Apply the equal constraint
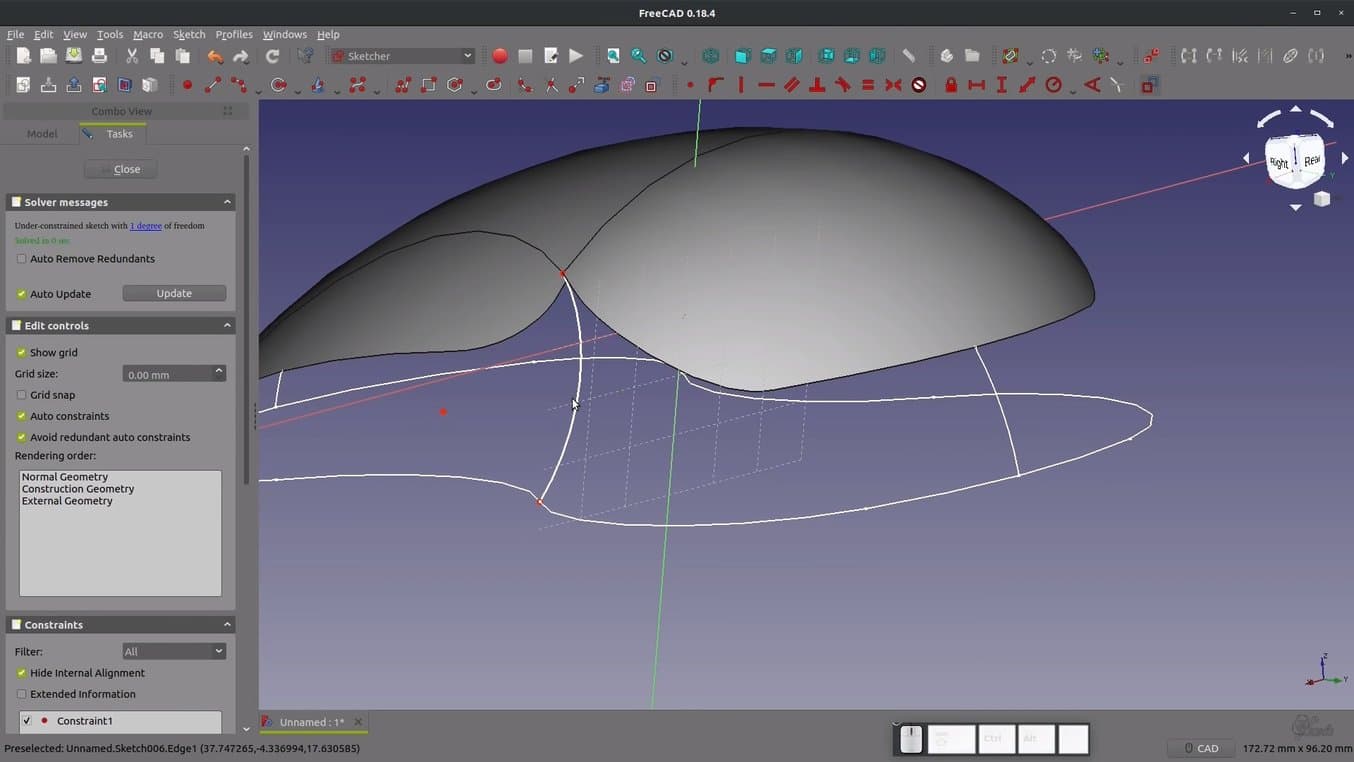The image size is (1354, 762). point(868,86)
